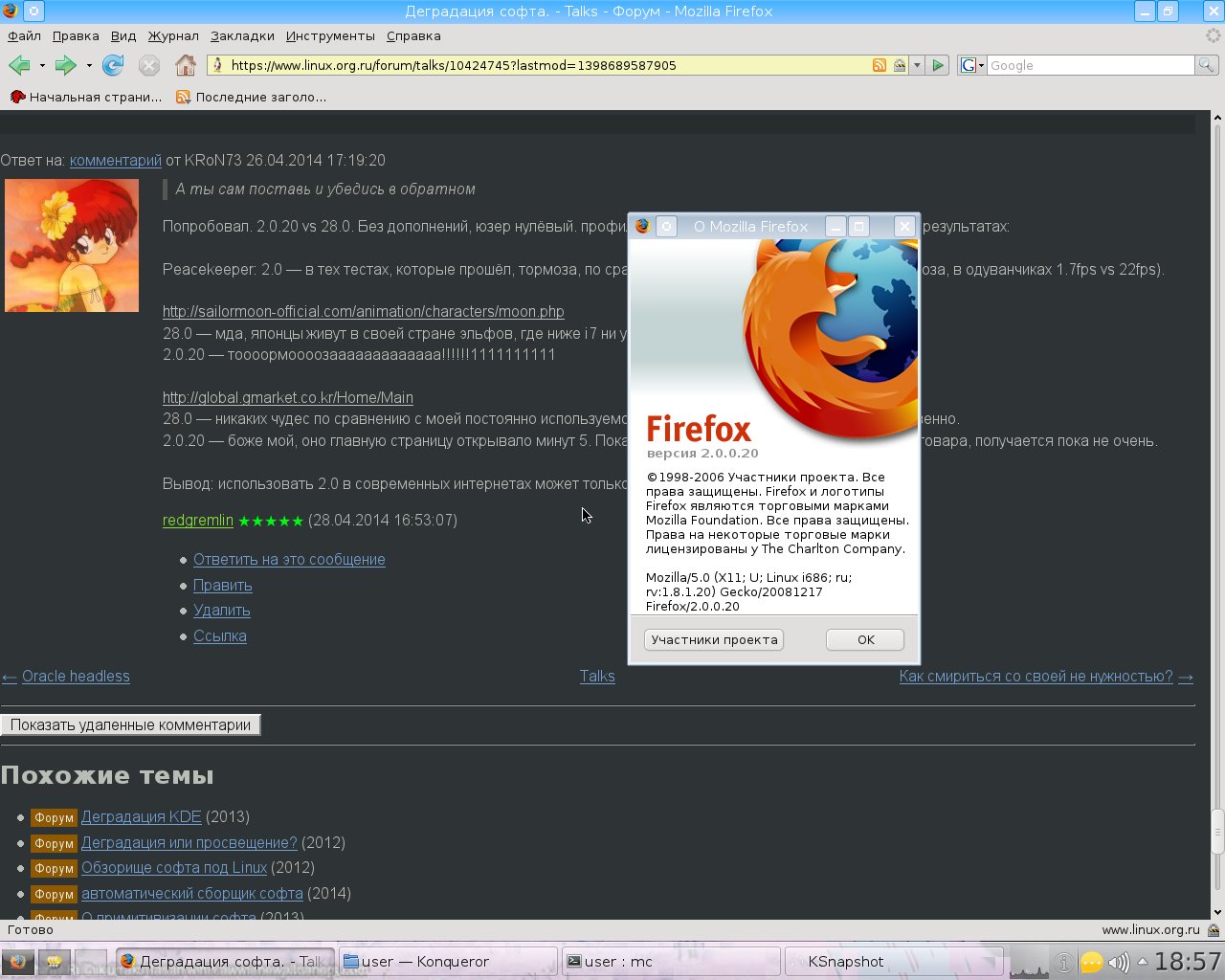Viewport: 1225px width, 980px height.
Task: Open автоматический сборщик софта topic
Action: click(x=192, y=893)
